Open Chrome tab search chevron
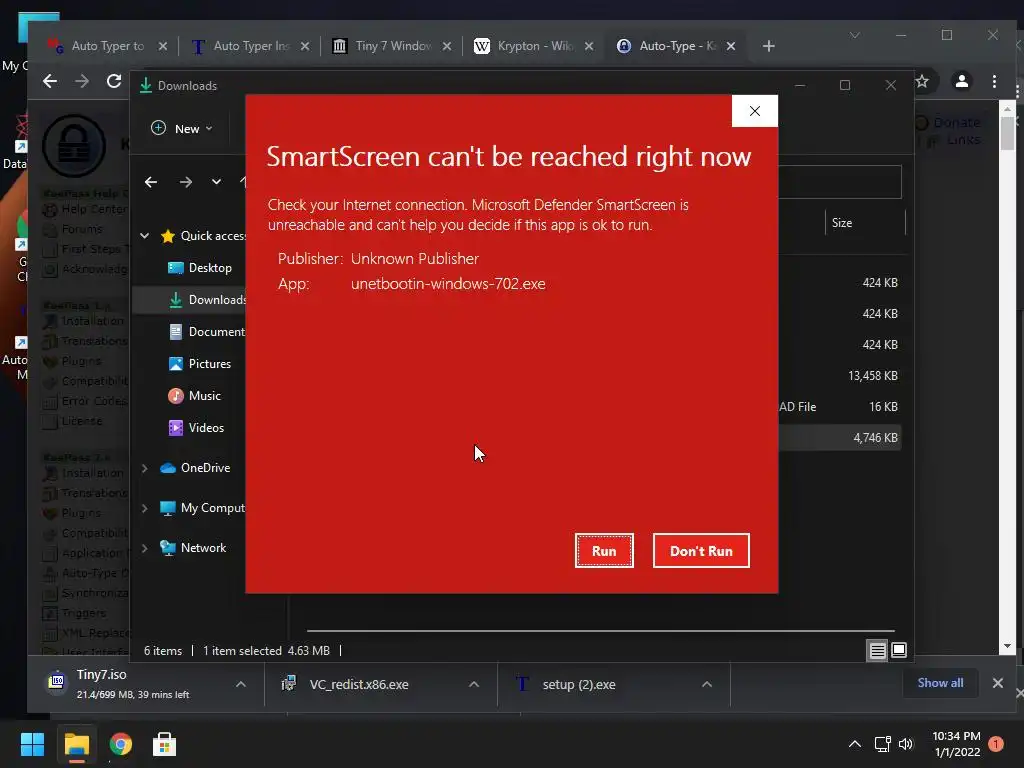 (x=854, y=35)
